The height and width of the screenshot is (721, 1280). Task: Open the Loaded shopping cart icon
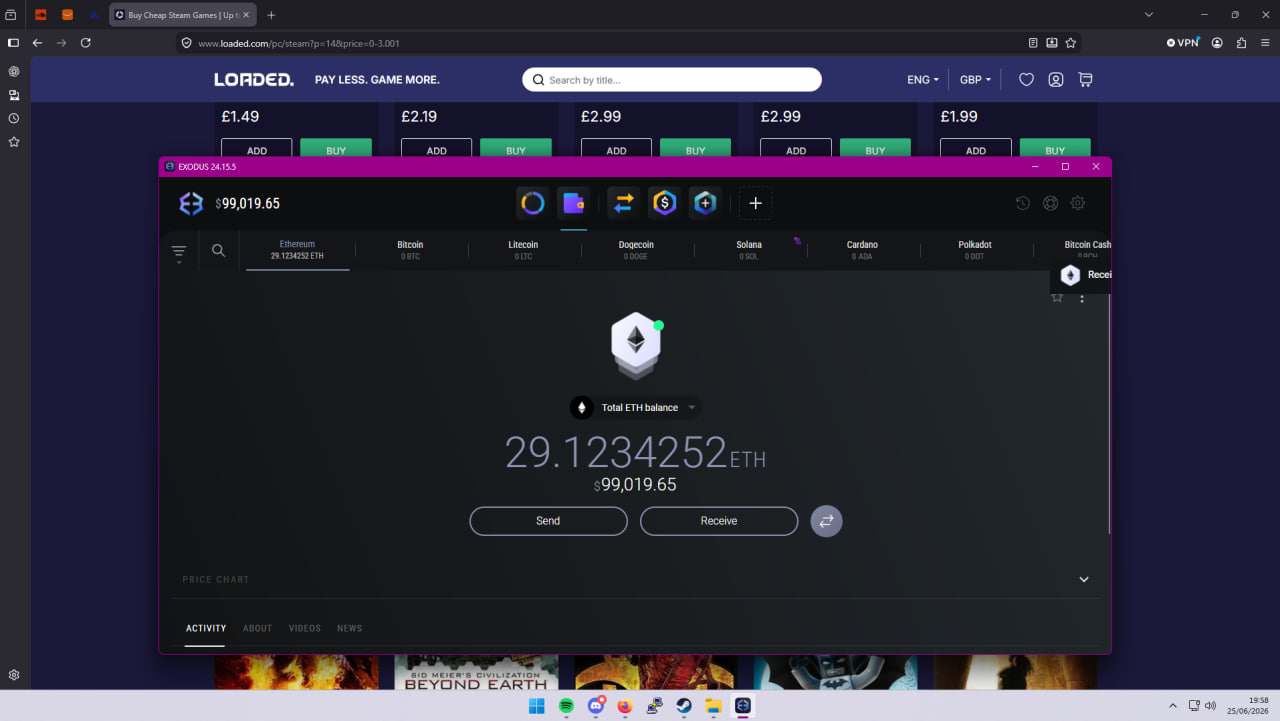coord(1086,80)
